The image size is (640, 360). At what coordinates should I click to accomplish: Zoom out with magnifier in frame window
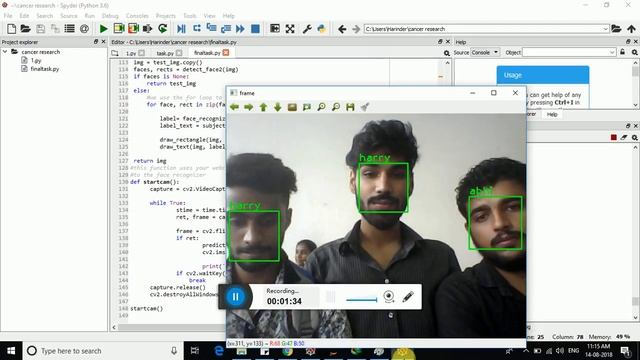pos(336,107)
